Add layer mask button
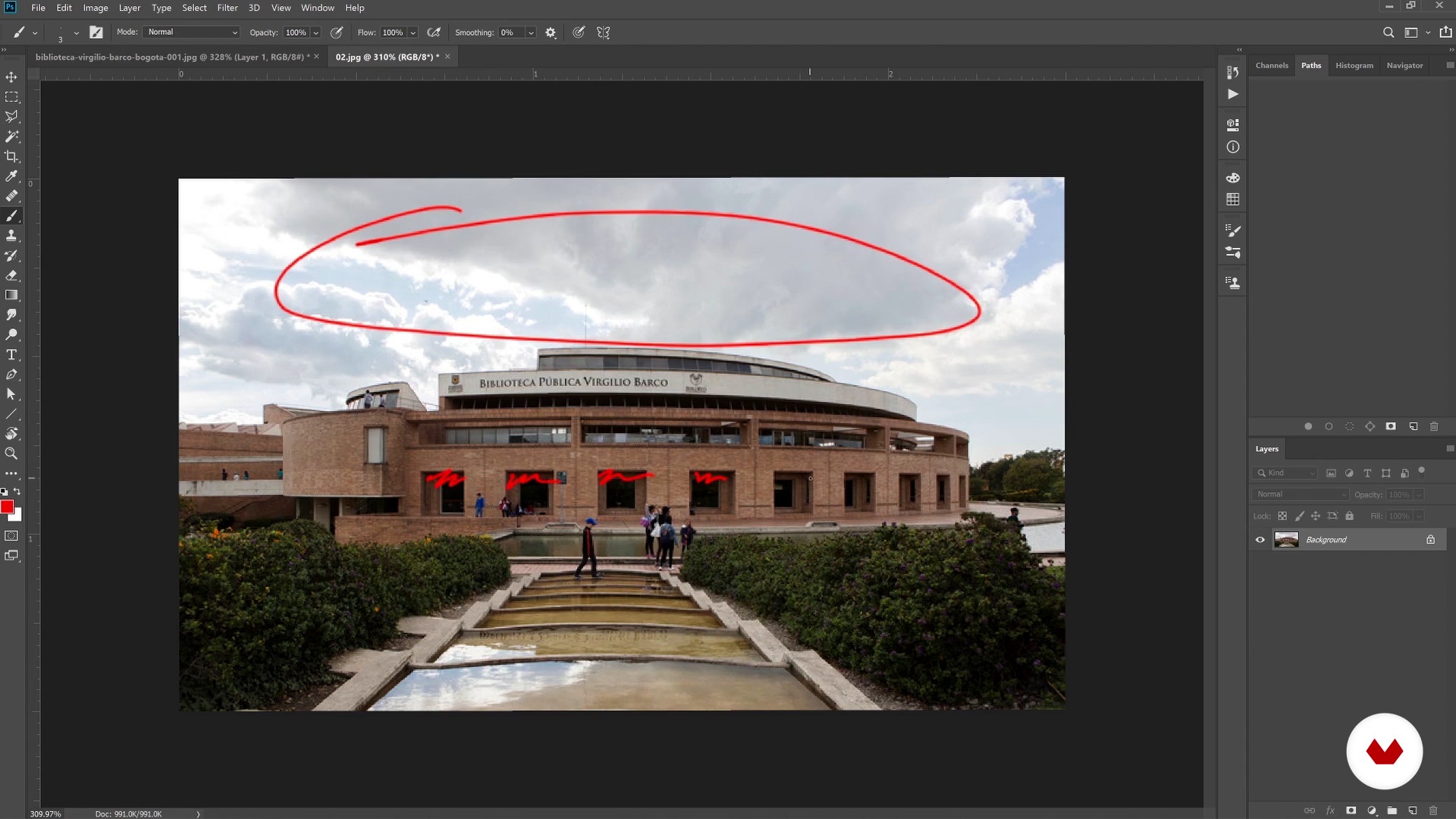 click(1351, 811)
